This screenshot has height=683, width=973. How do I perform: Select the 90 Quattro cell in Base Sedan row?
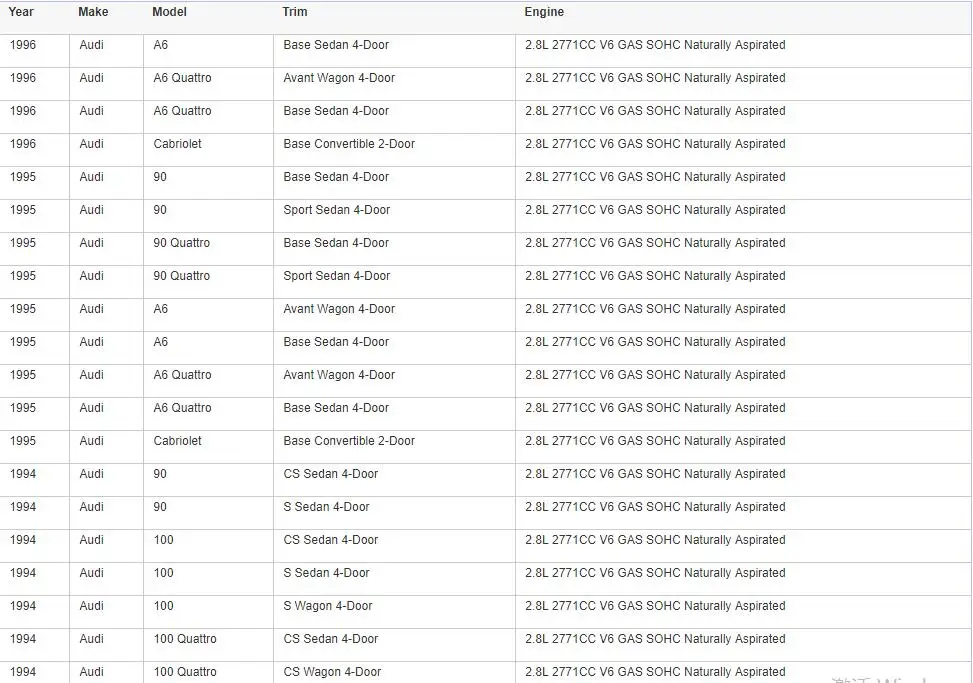pyautogui.click(x=182, y=243)
